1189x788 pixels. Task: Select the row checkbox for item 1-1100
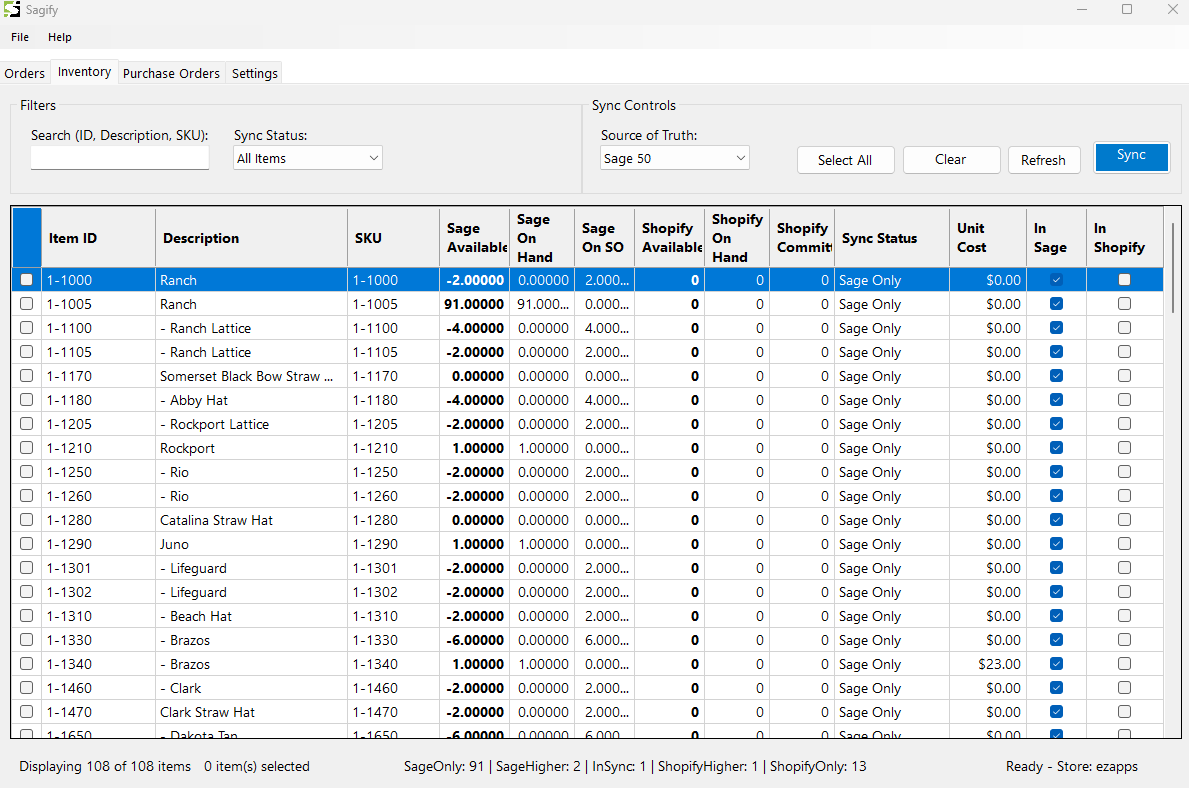coord(27,328)
